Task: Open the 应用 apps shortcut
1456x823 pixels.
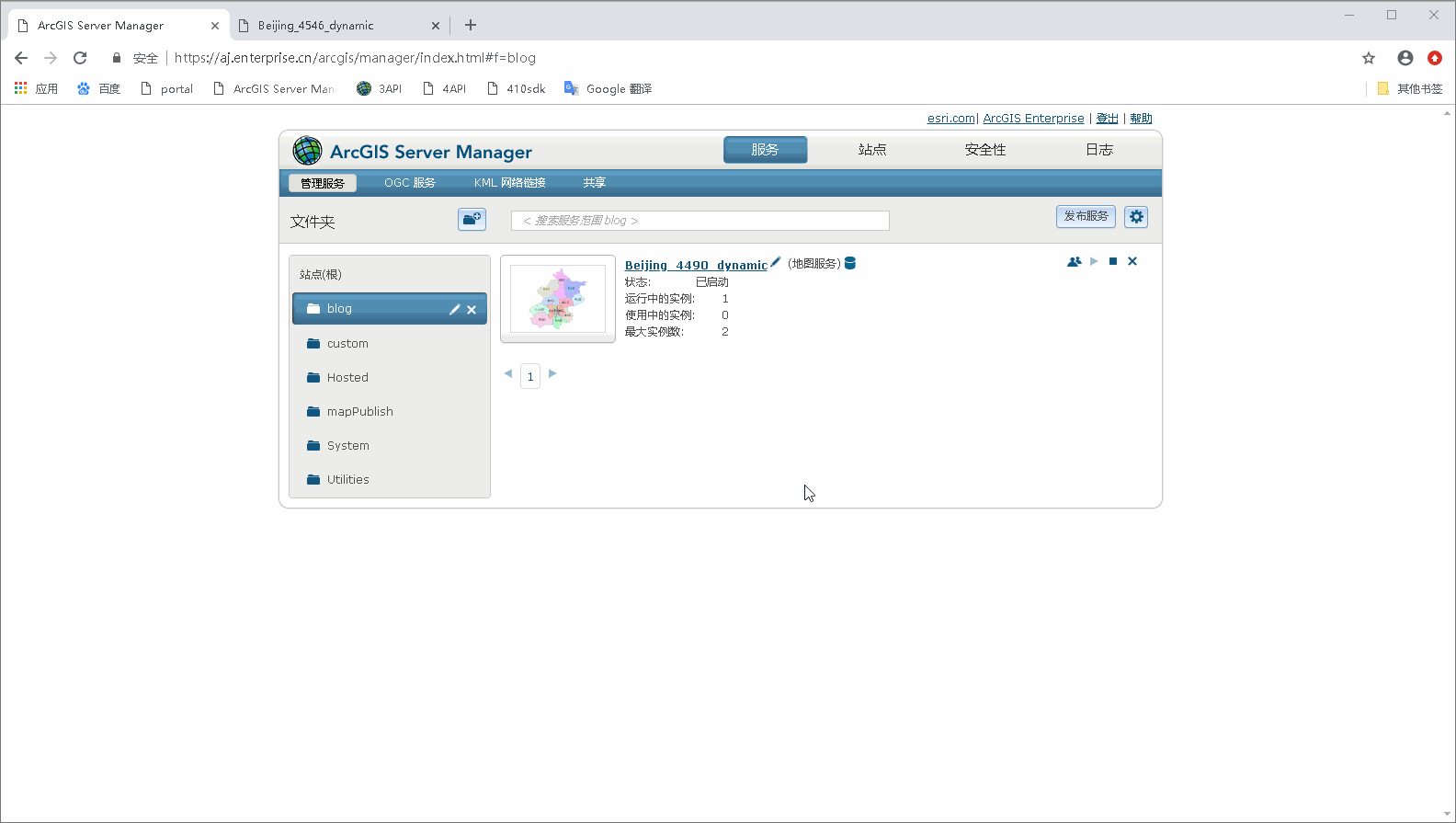Action: pos(36,88)
